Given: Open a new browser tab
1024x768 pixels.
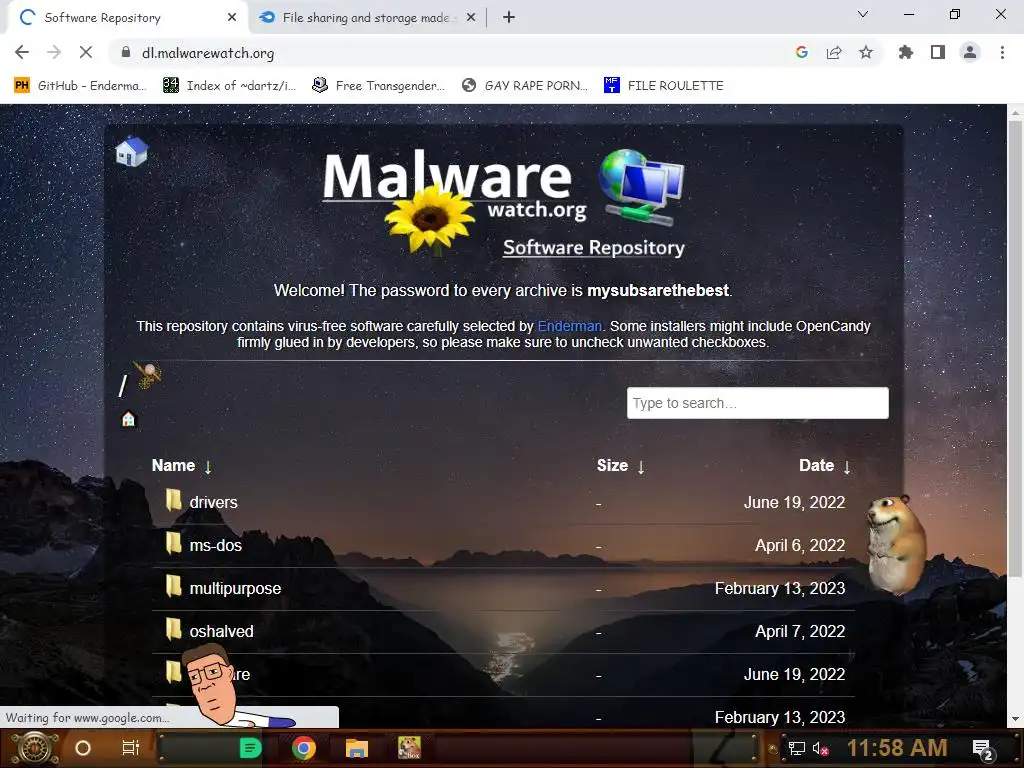Looking at the screenshot, I should tap(509, 18).
